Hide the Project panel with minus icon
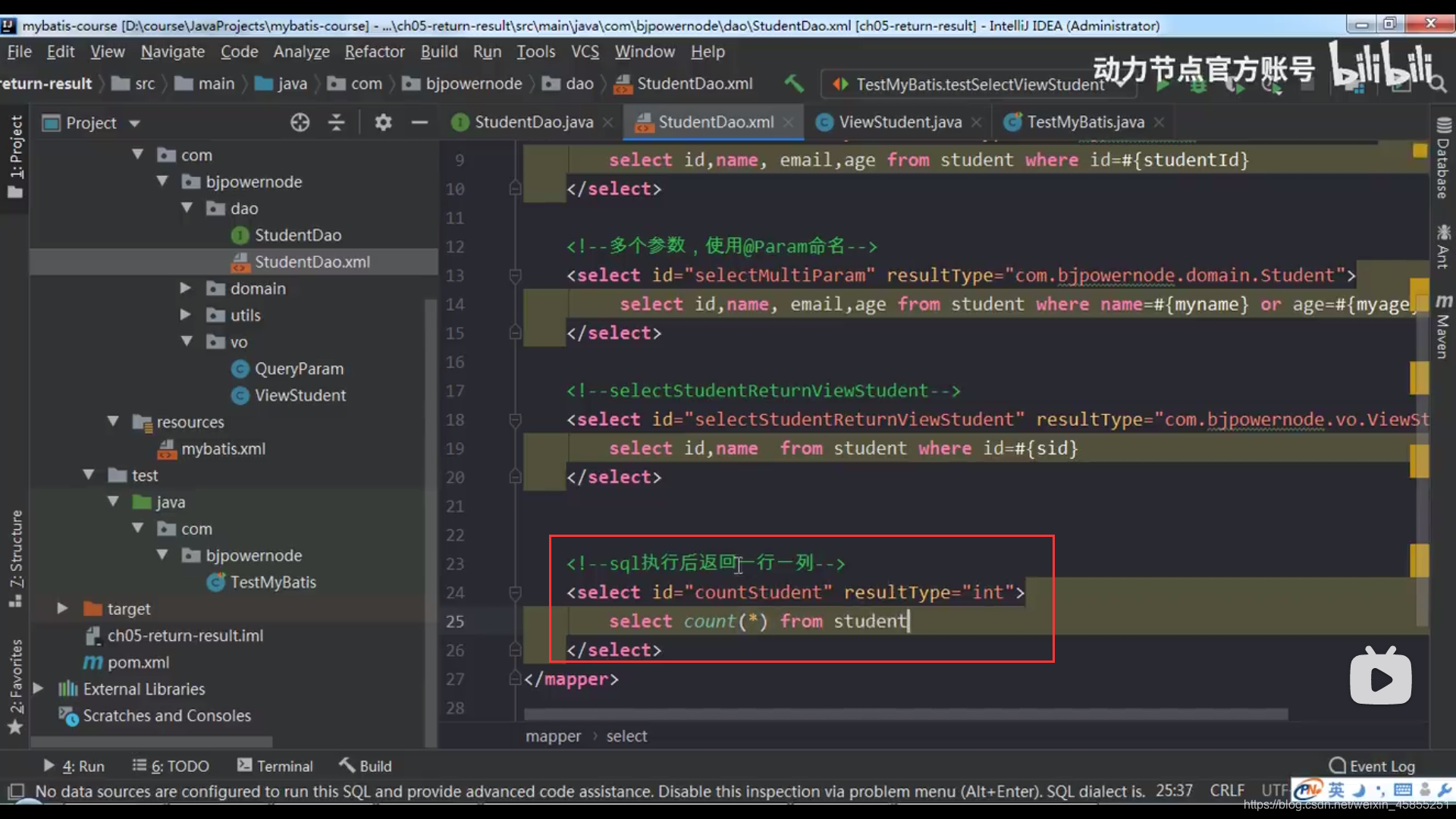This screenshot has height=819, width=1456. [x=419, y=122]
